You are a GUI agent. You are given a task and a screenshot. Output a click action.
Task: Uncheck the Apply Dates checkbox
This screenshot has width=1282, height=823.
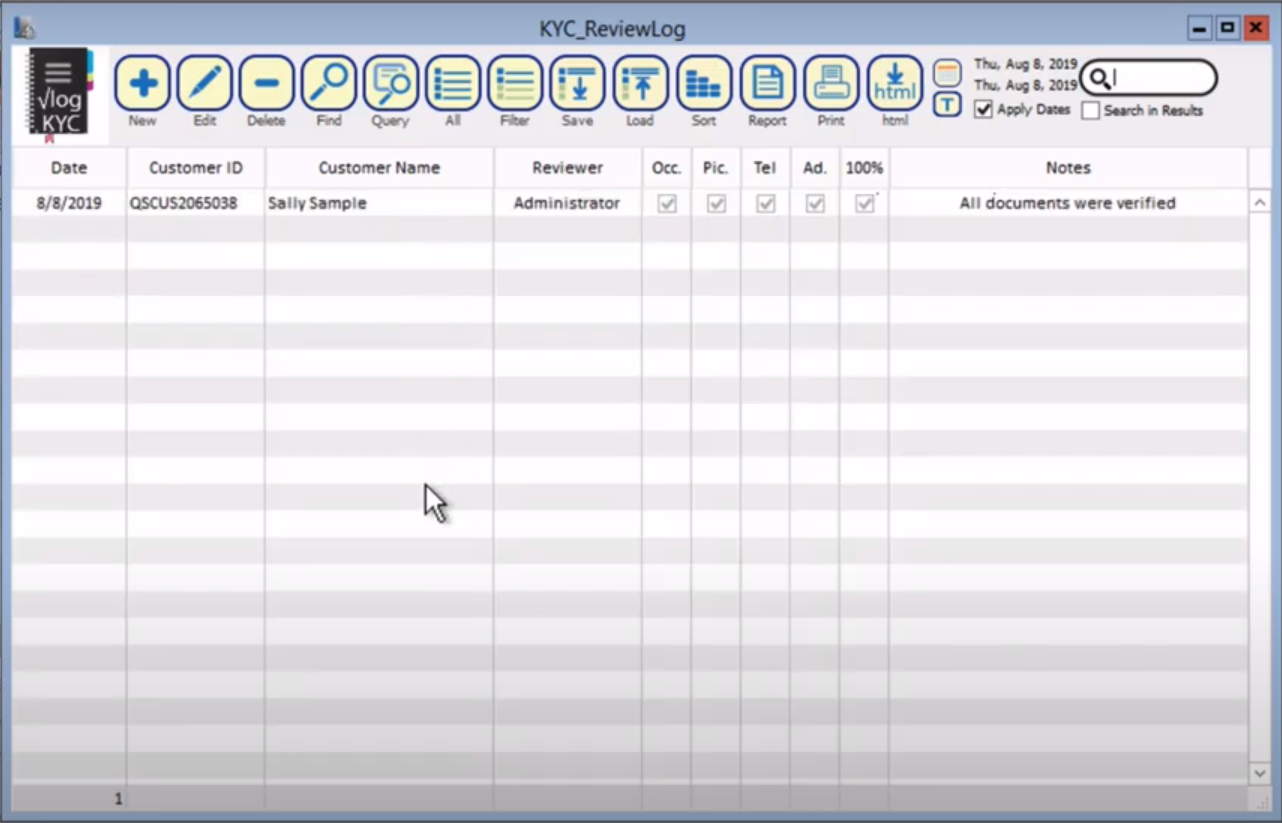[982, 110]
